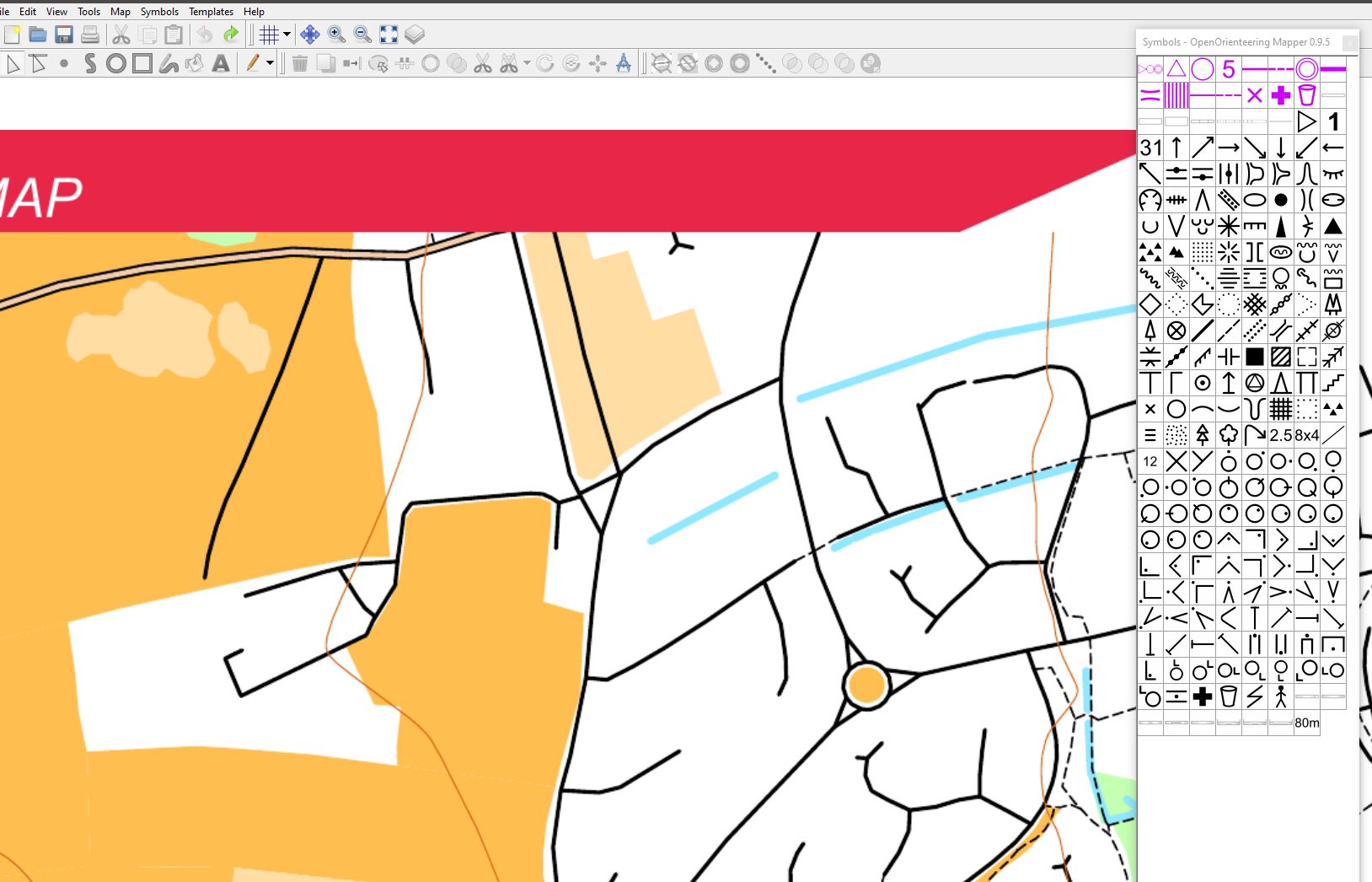Viewport: 1372px width, 882px height.
Task: Delete the selected object with the trash tool
Action: (x=301, y=63)
